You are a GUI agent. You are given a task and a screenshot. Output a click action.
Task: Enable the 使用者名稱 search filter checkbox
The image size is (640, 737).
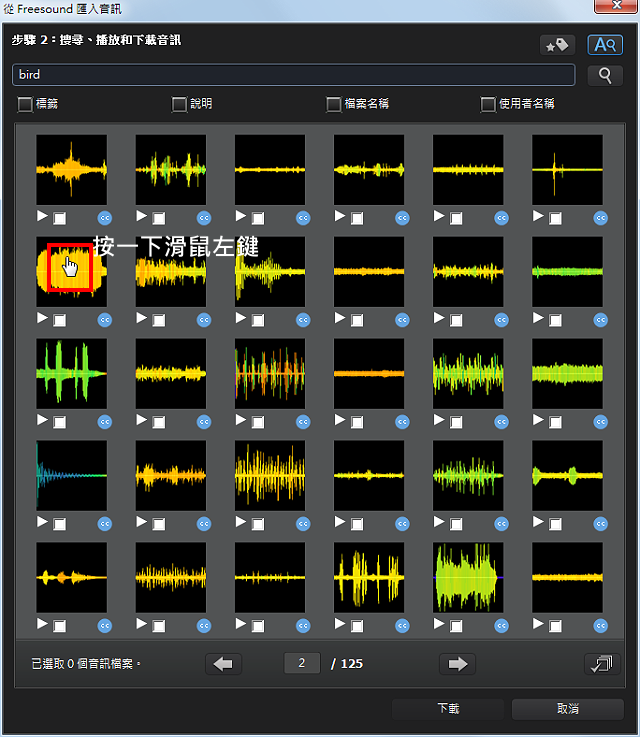(x=488, y=104)
